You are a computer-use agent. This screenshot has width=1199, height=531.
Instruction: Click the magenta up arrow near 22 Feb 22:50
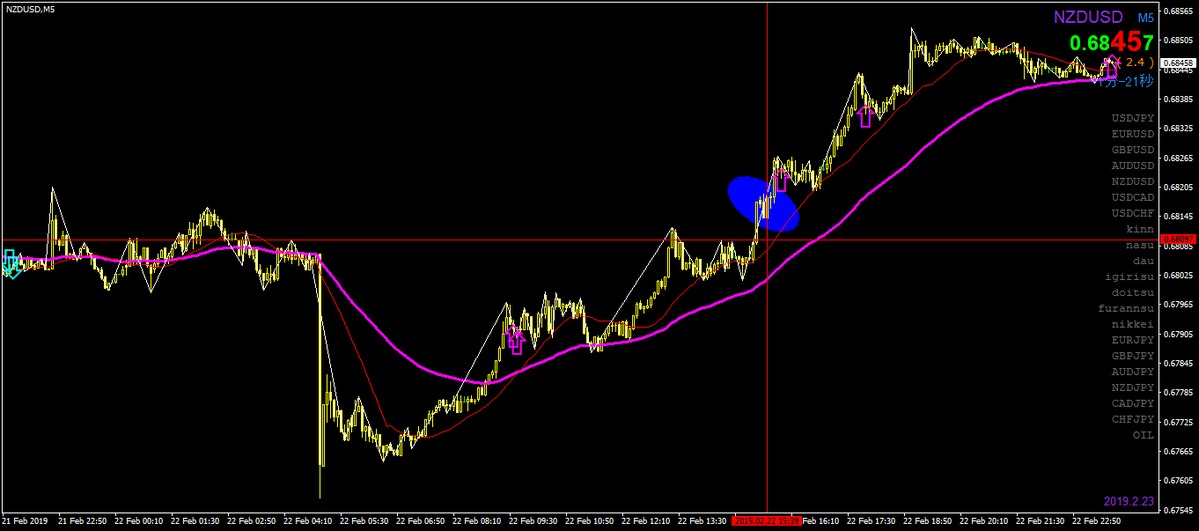tap(1110, 67)
